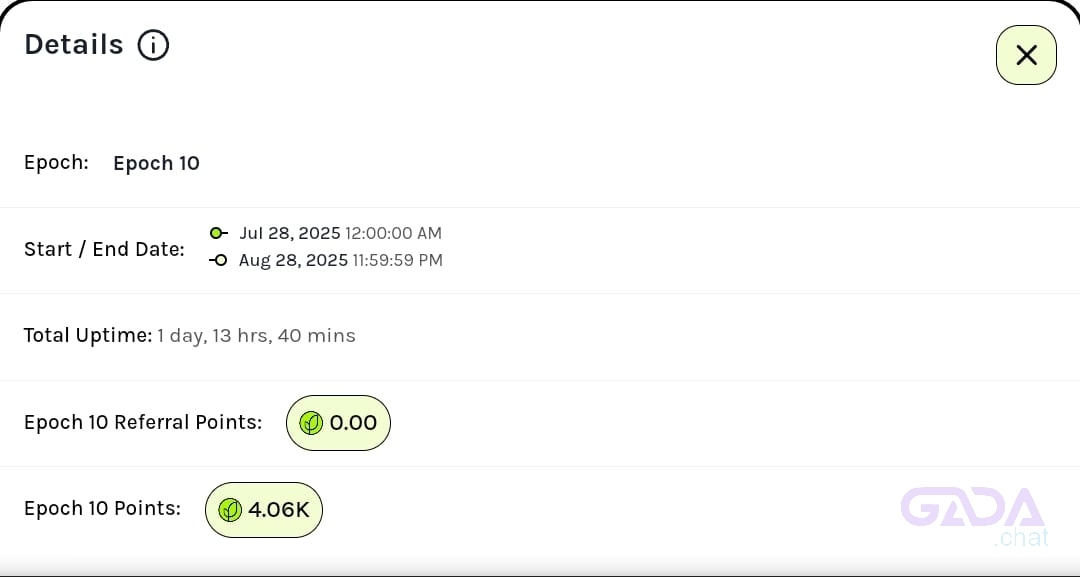Click the Epoch label
Viewport: 1080px width, 577px height.
(x=56, y=162)
